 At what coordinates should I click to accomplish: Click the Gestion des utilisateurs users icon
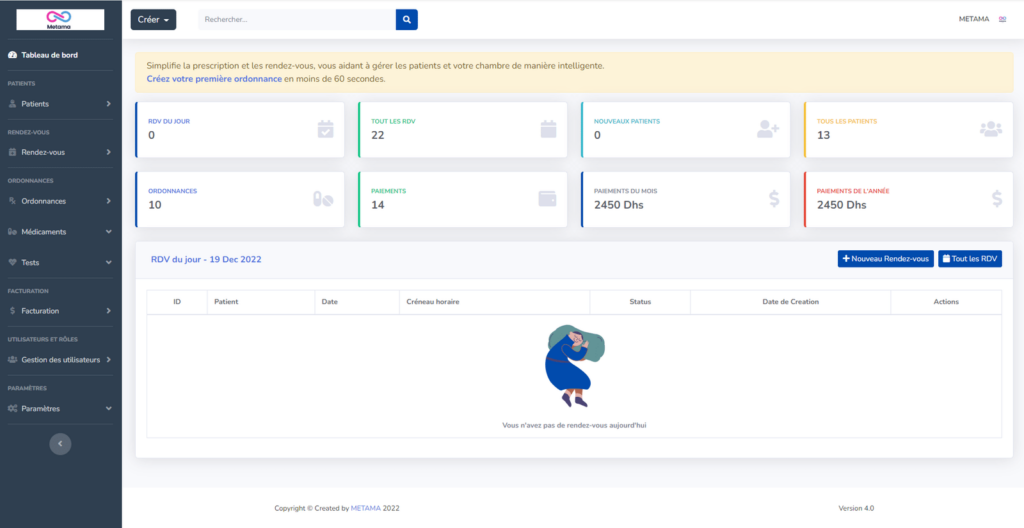click(x=12, y=360)
